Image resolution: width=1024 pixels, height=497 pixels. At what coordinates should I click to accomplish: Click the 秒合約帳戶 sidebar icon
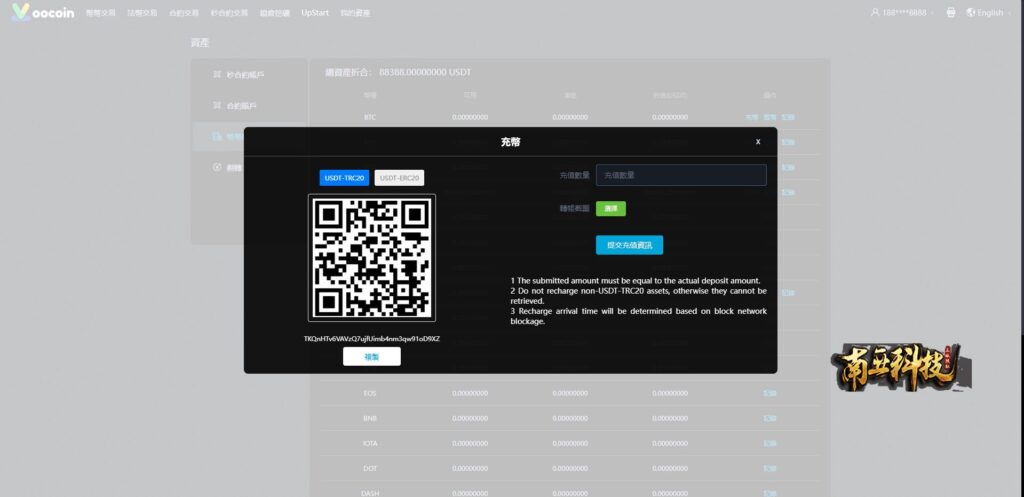pyautogui.click(x=217, y=74)
